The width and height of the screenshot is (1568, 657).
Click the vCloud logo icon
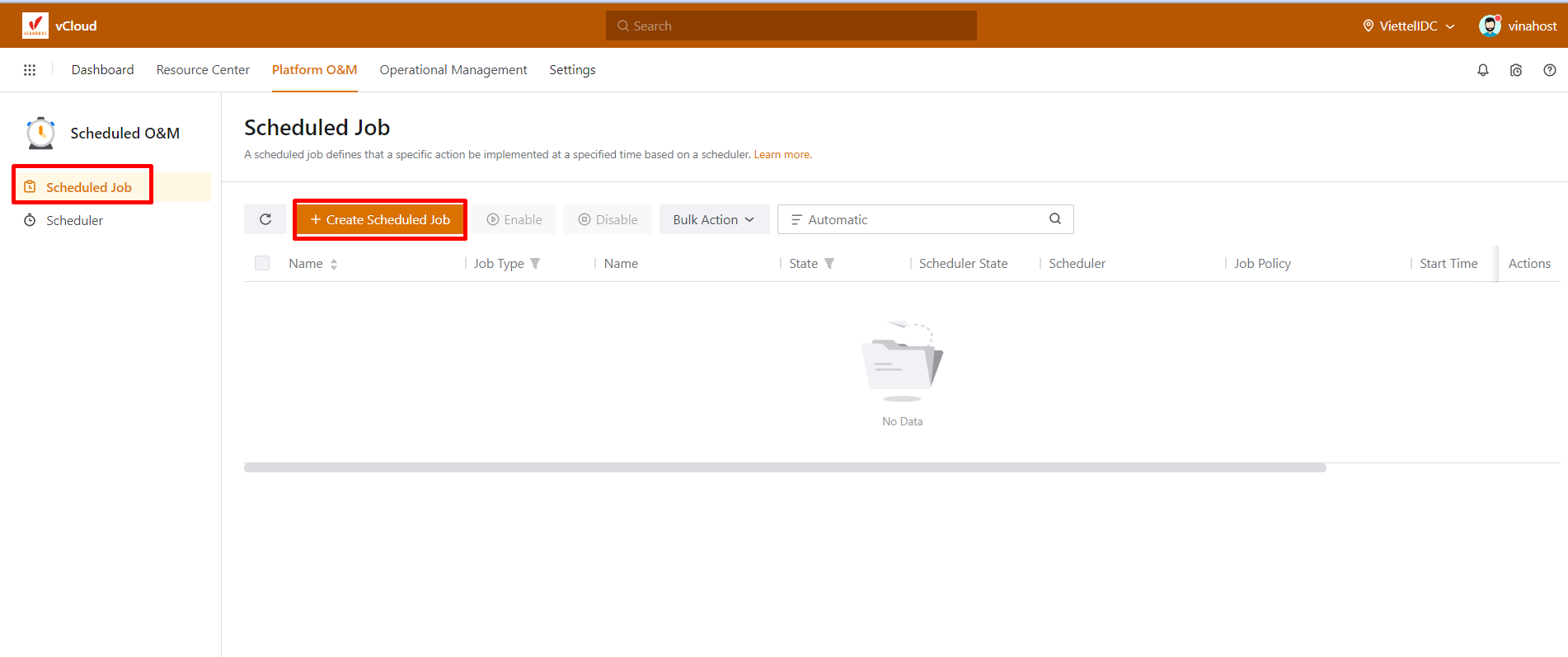(35, 26)
